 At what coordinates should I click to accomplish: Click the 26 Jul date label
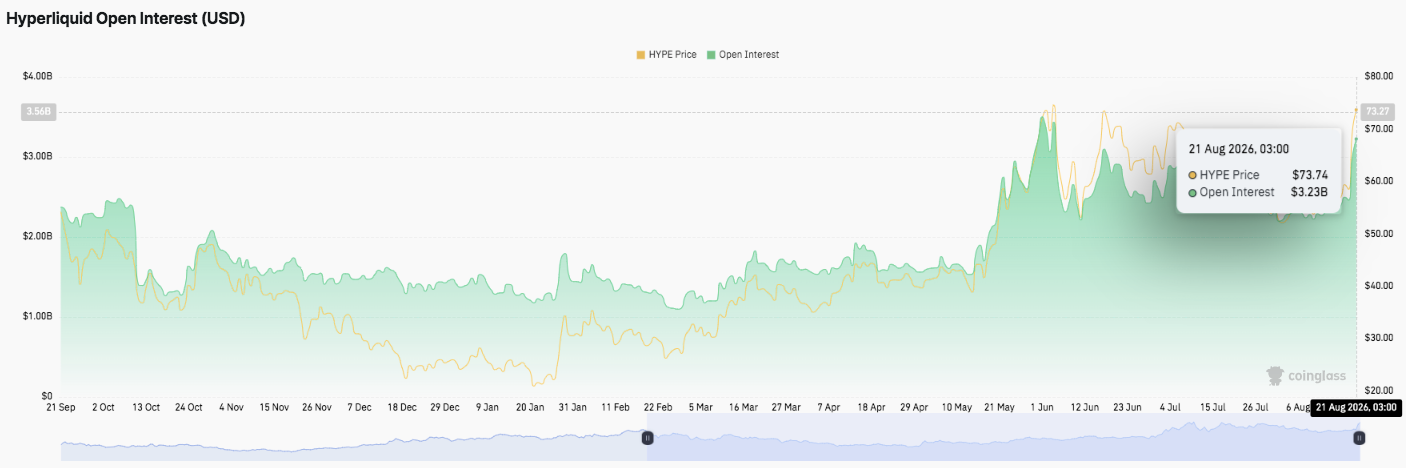pyautogui.click(x=1255, y=408)
